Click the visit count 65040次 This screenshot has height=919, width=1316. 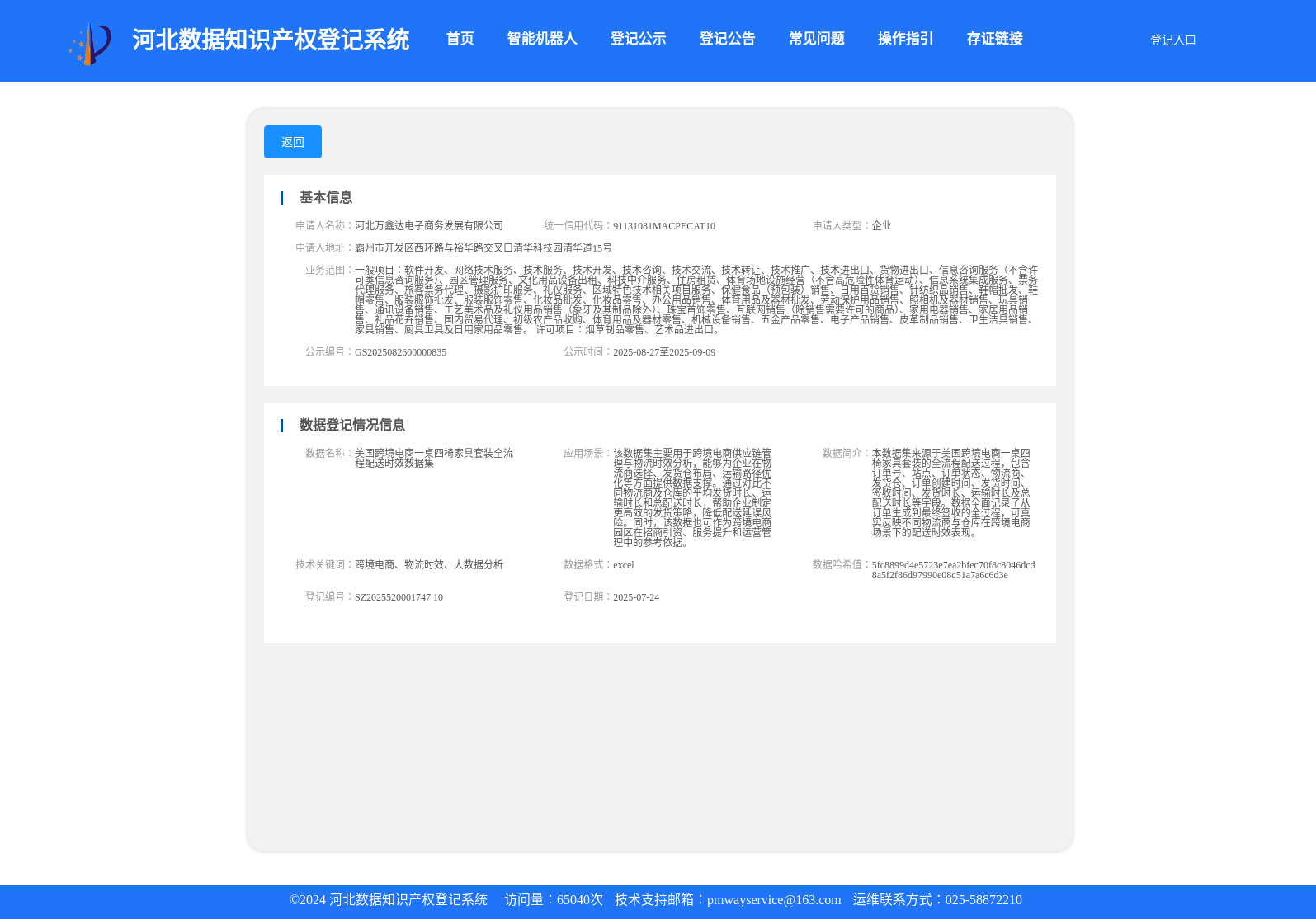(580, 900)
